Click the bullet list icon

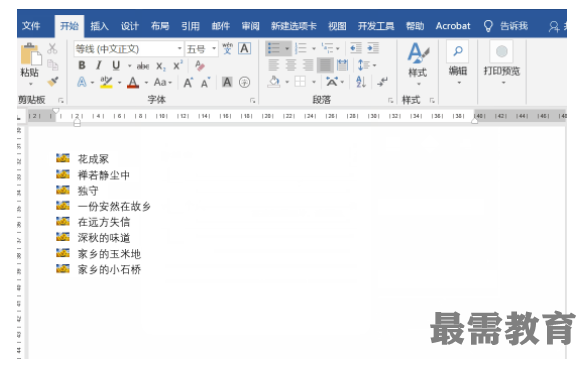pyautogui.click(x=274, y=48)
